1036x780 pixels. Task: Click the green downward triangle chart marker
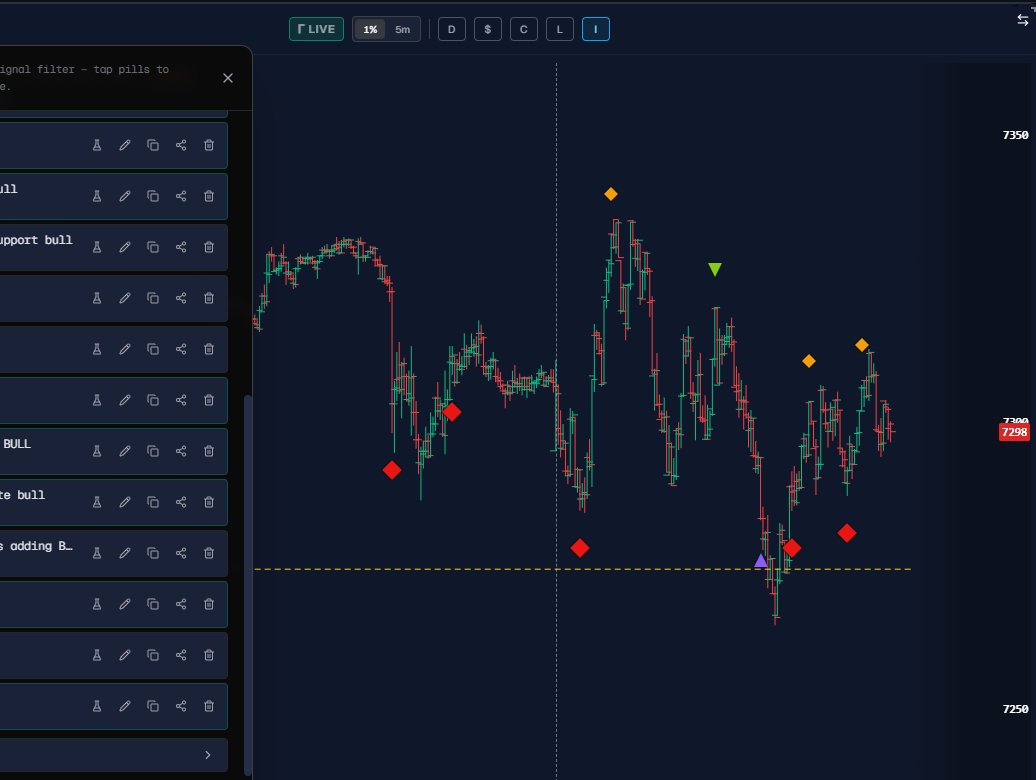(715, 269)
